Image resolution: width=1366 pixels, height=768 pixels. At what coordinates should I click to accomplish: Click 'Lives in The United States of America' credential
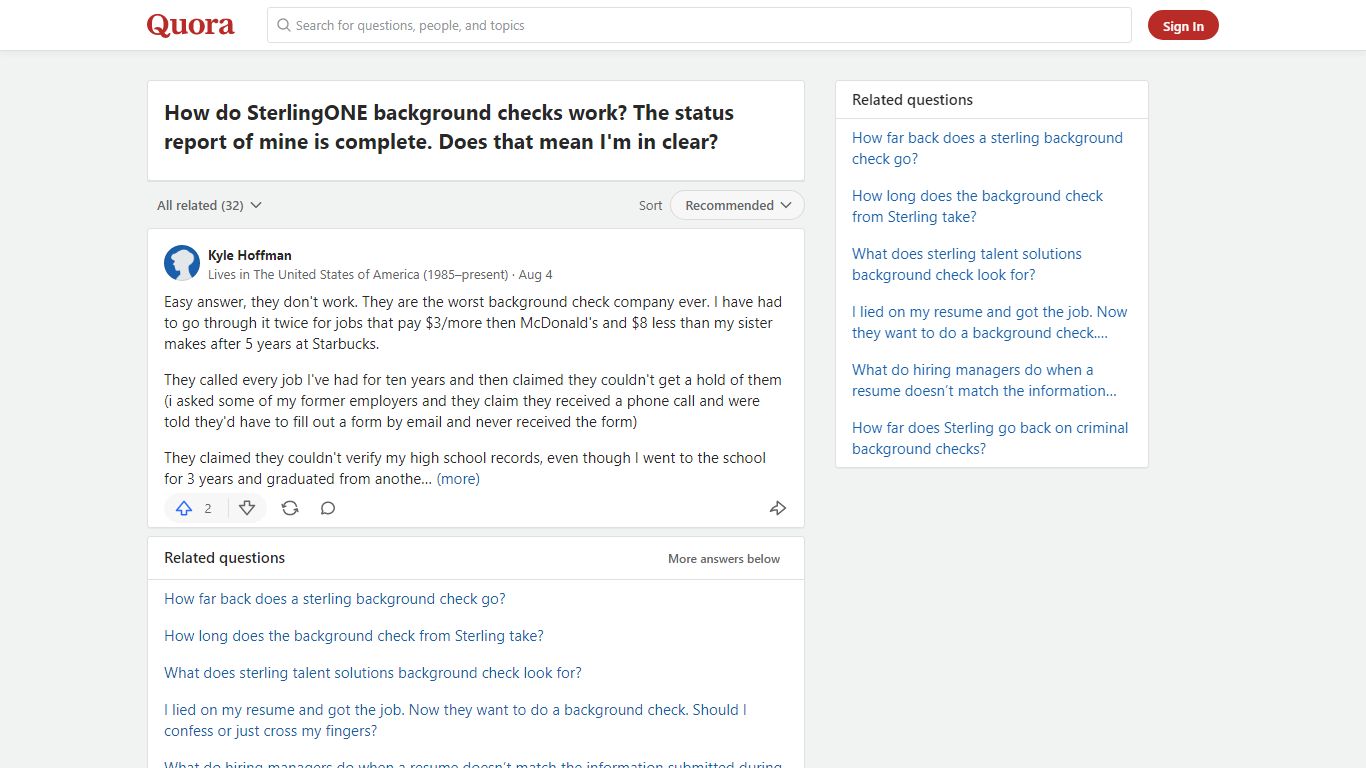(358, 274)
